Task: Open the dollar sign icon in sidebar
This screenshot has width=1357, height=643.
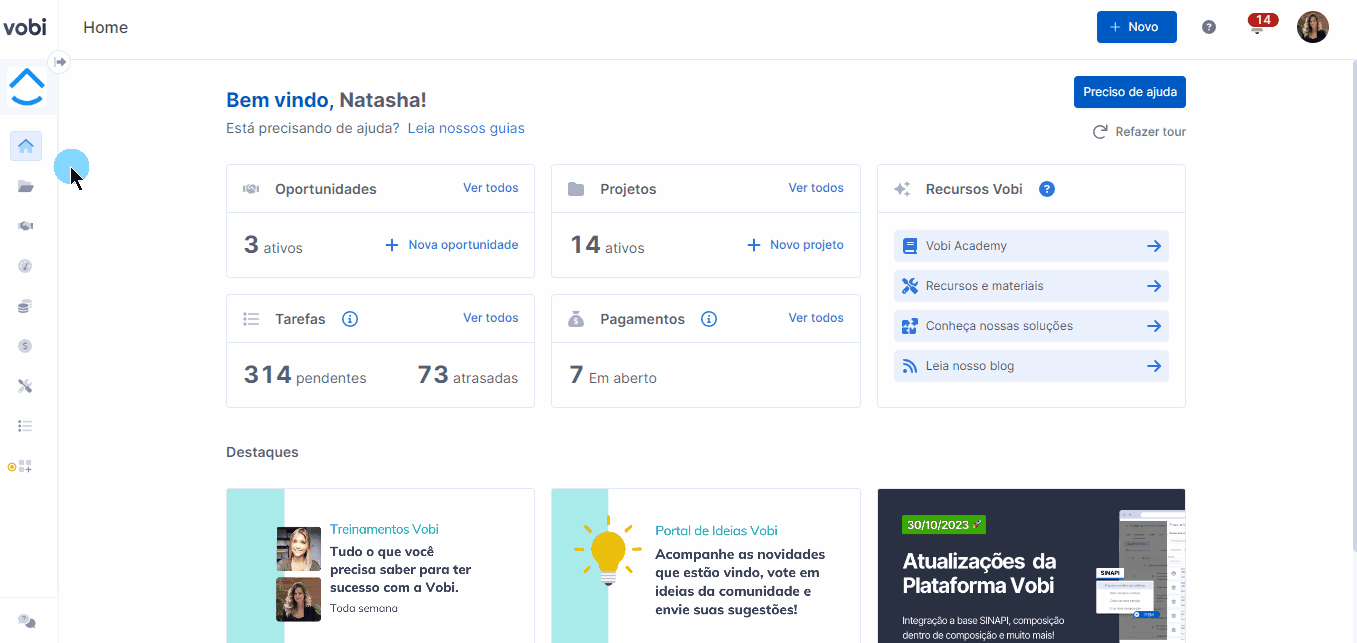Action: (26, 346)
